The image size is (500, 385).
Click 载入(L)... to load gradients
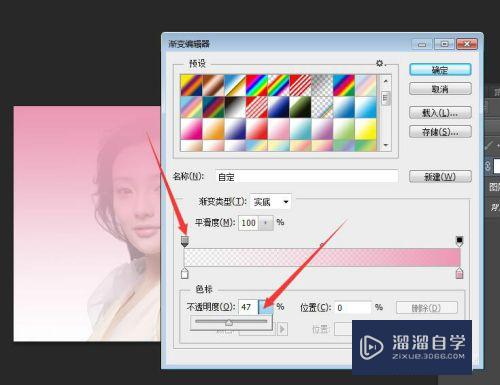click(440, 113)
